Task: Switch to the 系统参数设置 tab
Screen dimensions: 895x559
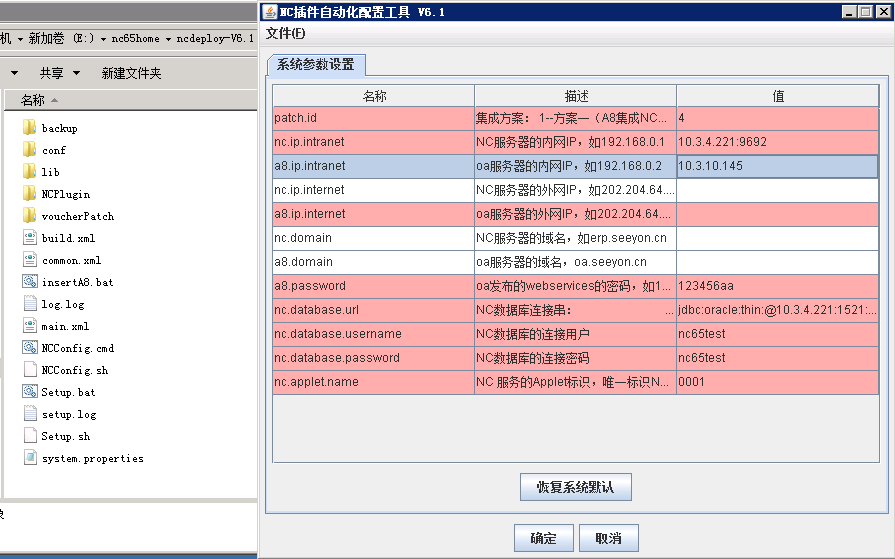Action: pyautogui.click(x=316, y=65)
